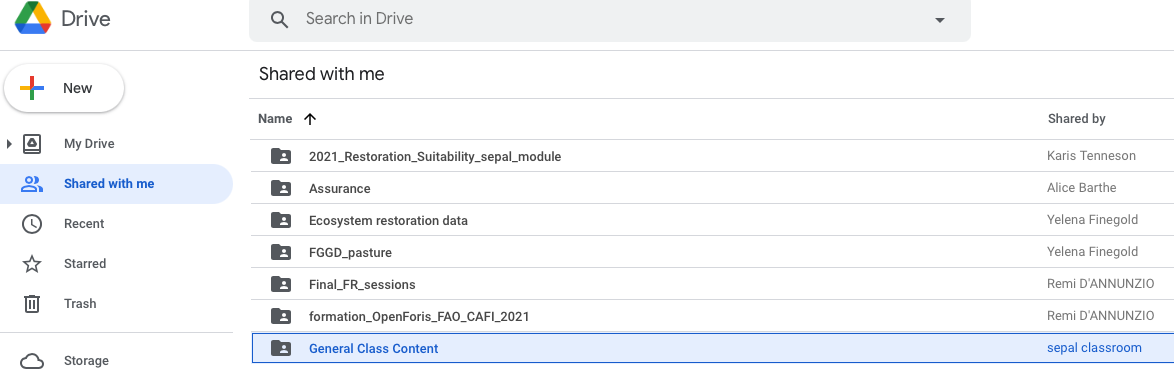Click the Trash bin icon

click(x=32, y=304)
